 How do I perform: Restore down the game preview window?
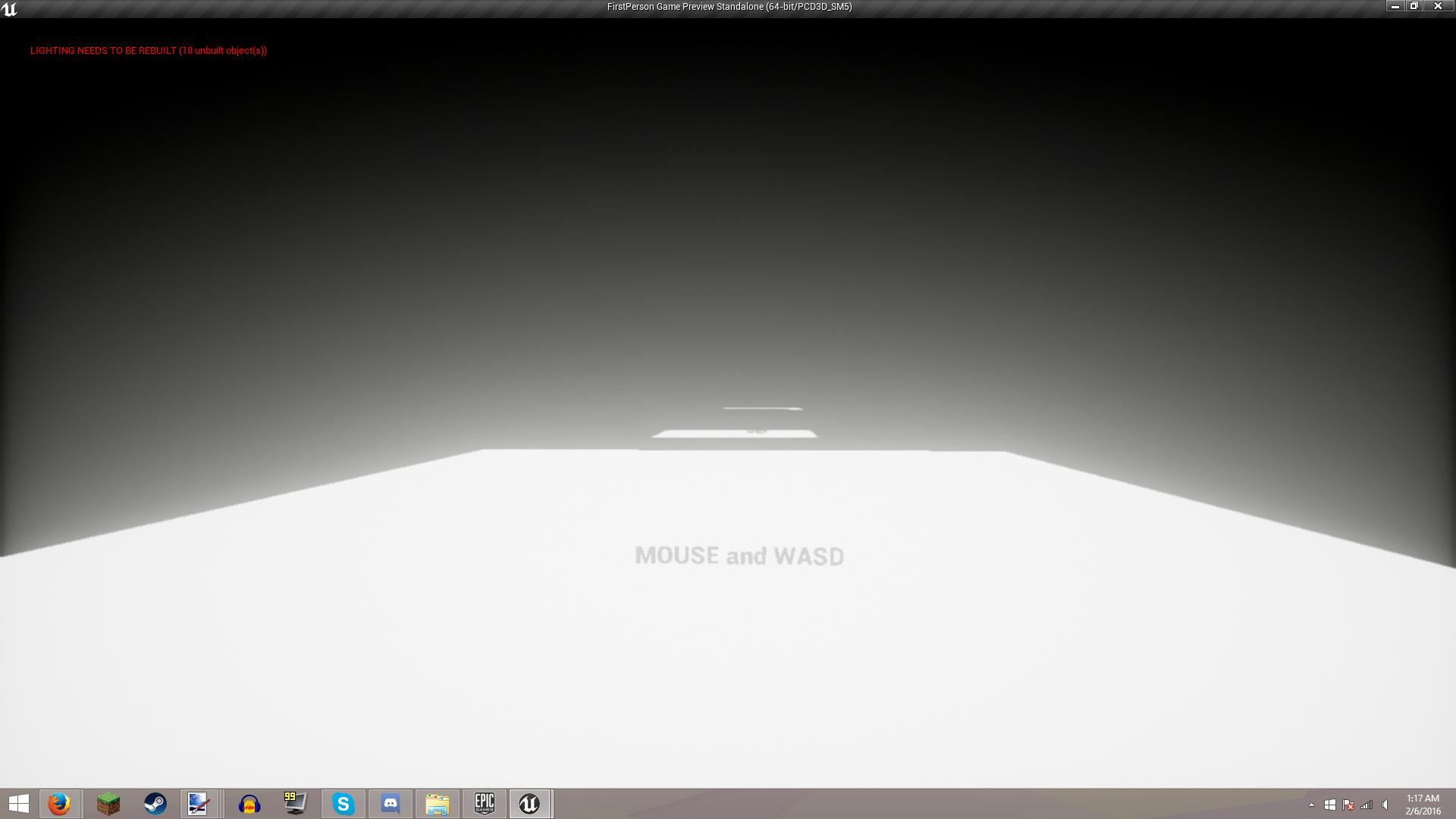pos(1414,6)
